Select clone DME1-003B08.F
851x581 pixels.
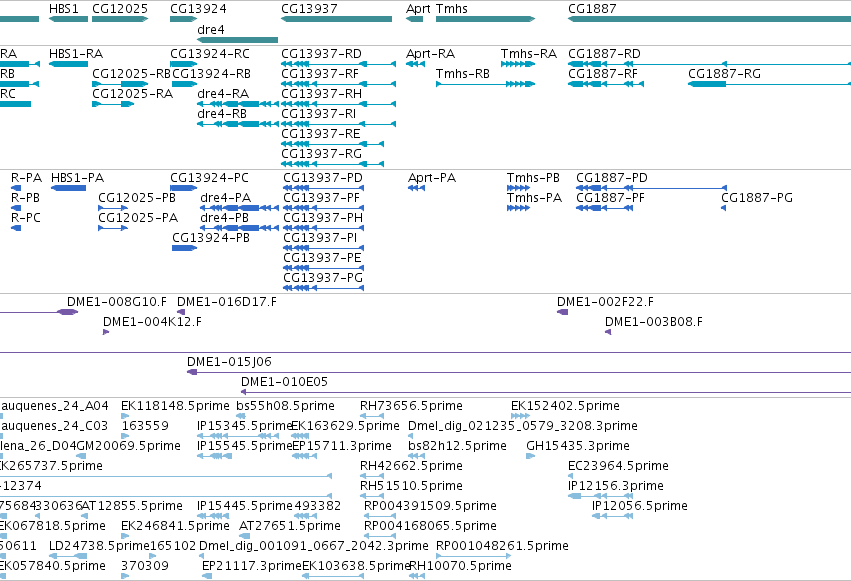click(608, 332)
